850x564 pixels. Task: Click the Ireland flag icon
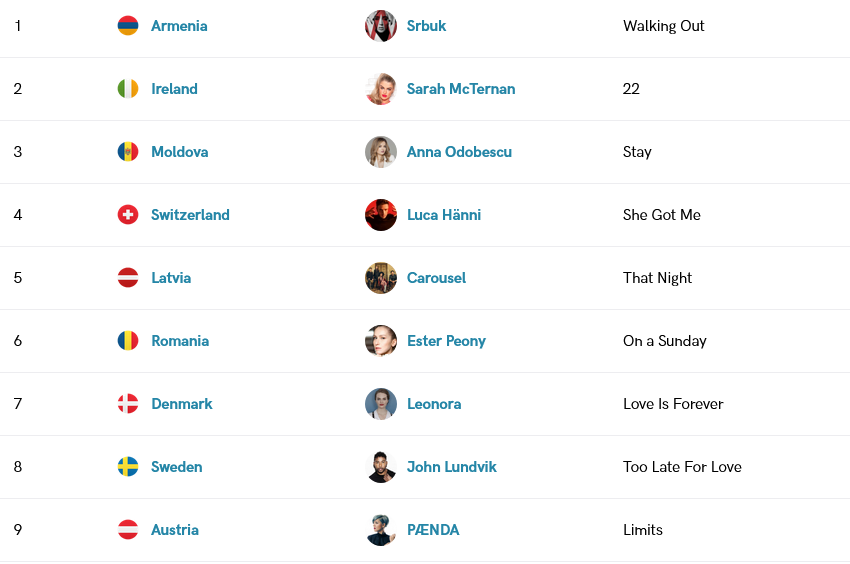pos(128,88)
